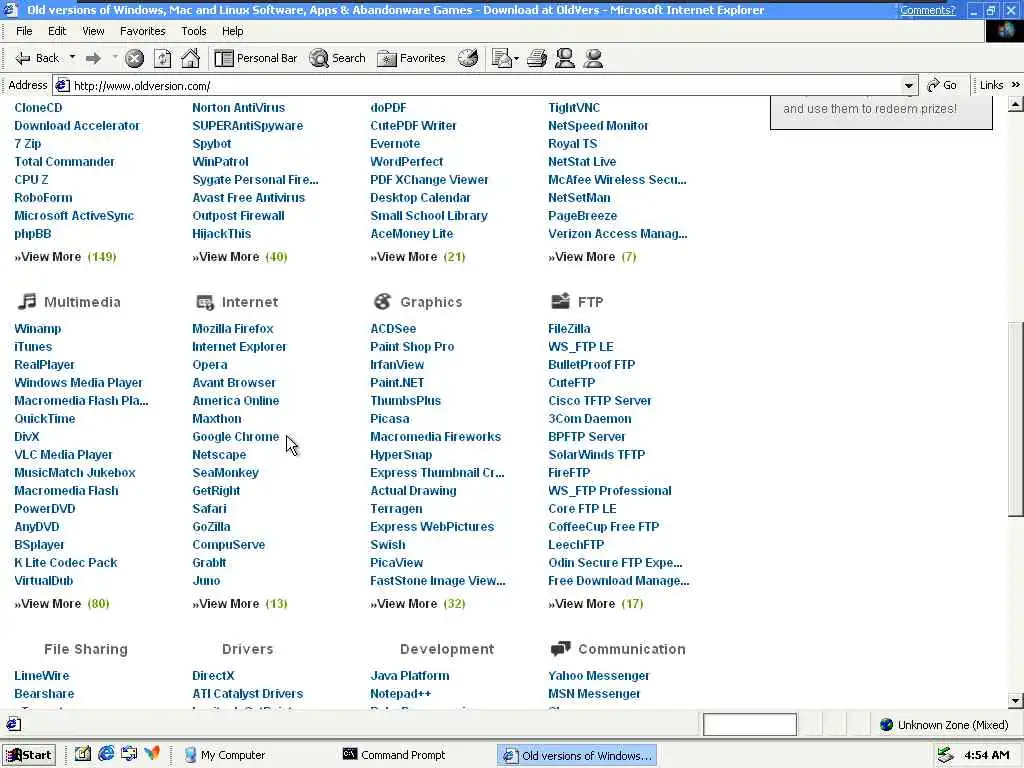Switch to Command Prompt taskbar button
1024x768 pixels.
(x=394, y=755)
